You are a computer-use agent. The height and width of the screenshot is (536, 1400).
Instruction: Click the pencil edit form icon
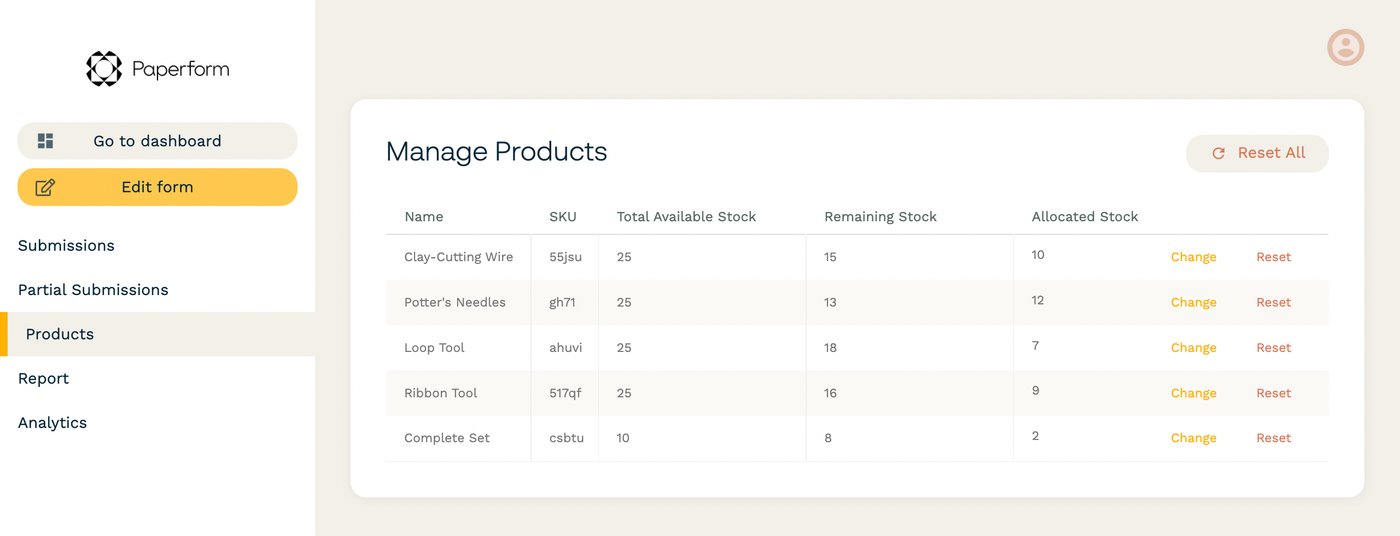[x=45, y=187]
